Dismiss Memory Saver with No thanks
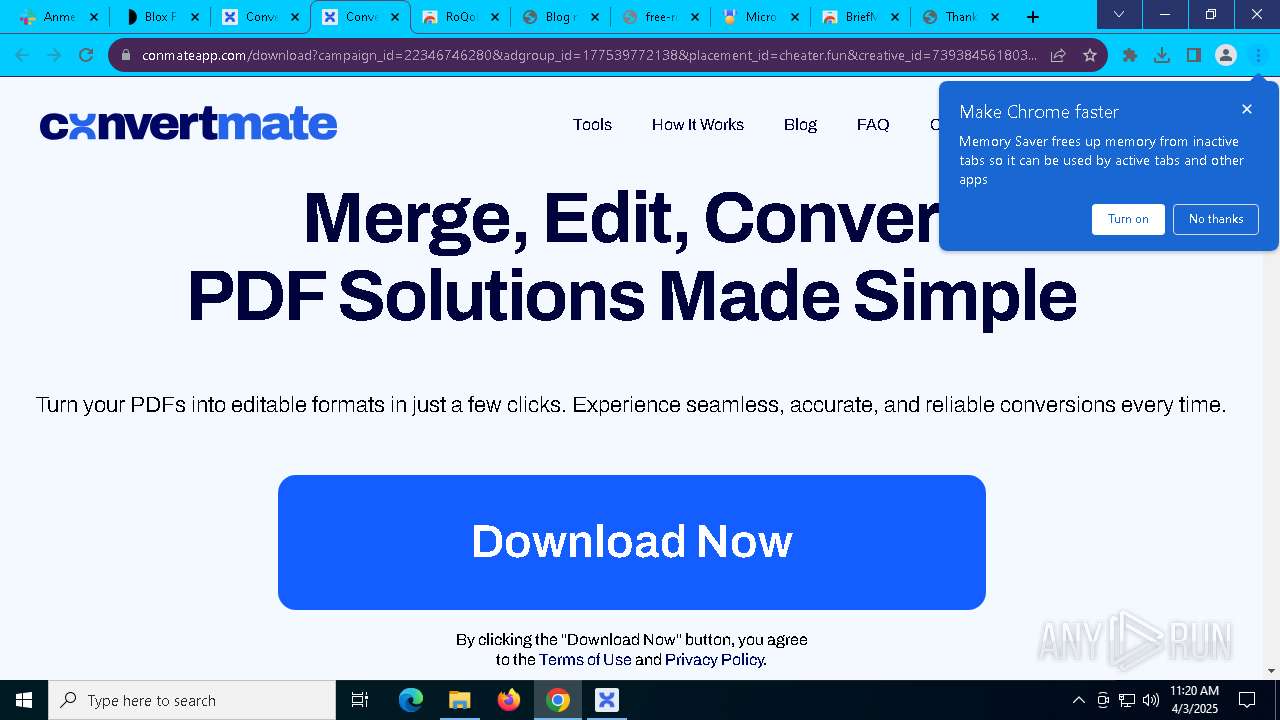 click(1216, 219)
